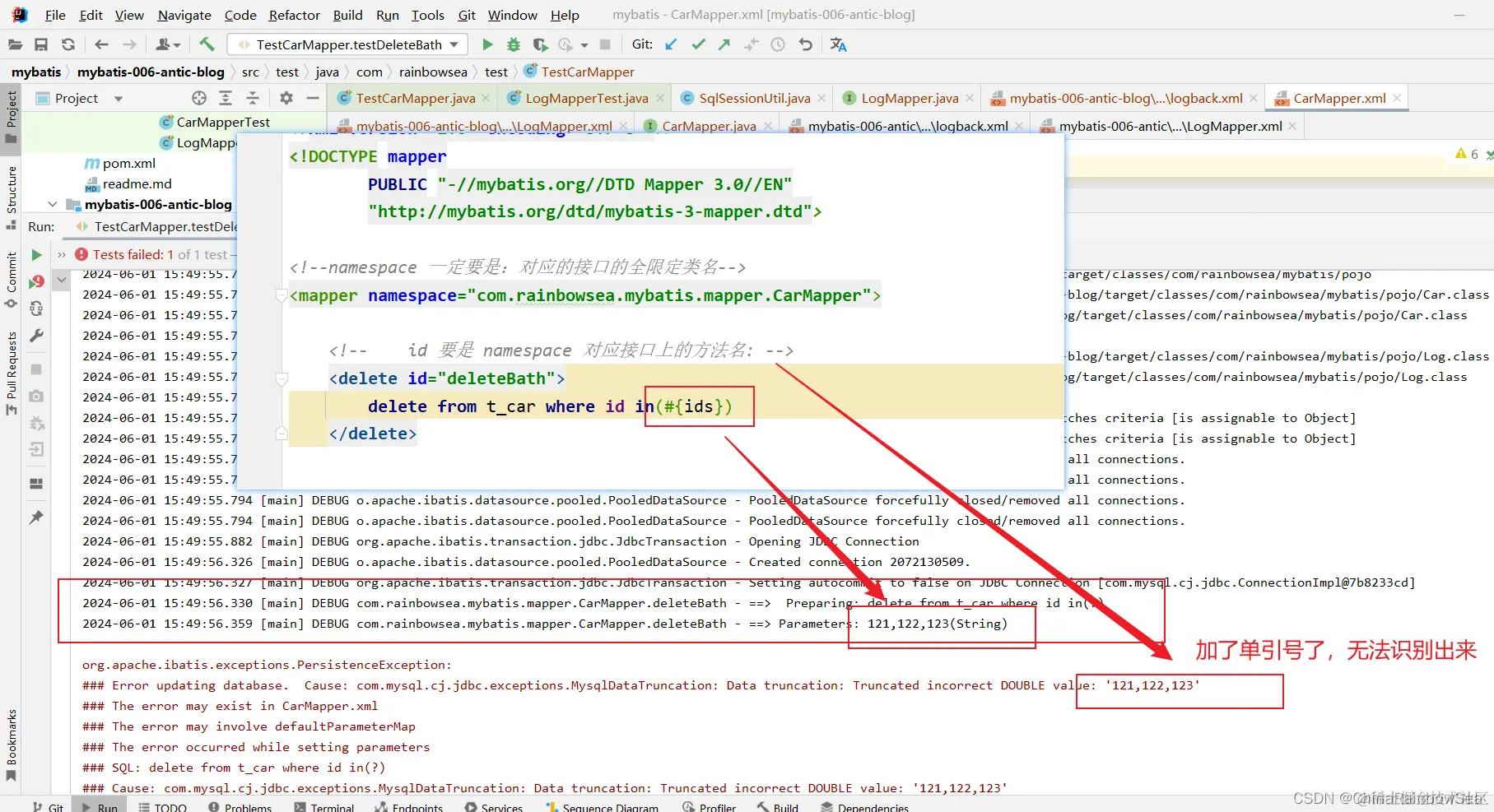The height and width of the screenshot is (812, 1494).
Task: Expand the Project view mode dropdown
Action: 119,99
